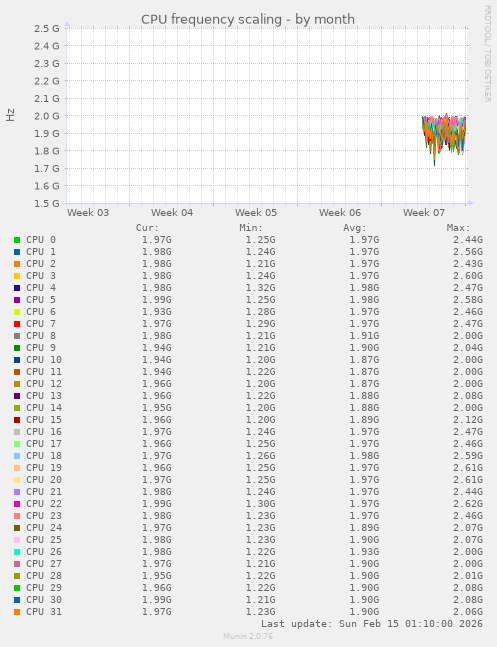The width and height of the screenshot is (497, 647).
Task: Select the 'CPU 2' legend label
Action: [x=41, y=264]
